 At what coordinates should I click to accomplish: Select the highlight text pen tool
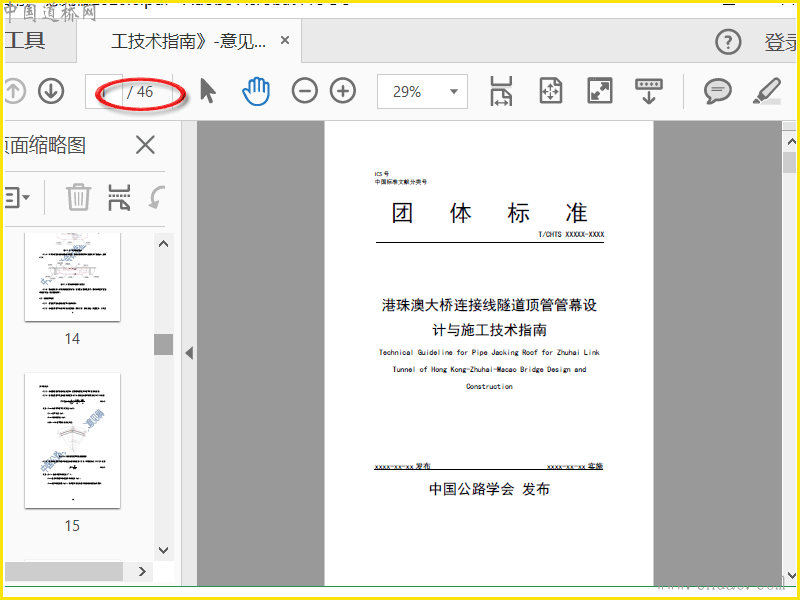767,91
